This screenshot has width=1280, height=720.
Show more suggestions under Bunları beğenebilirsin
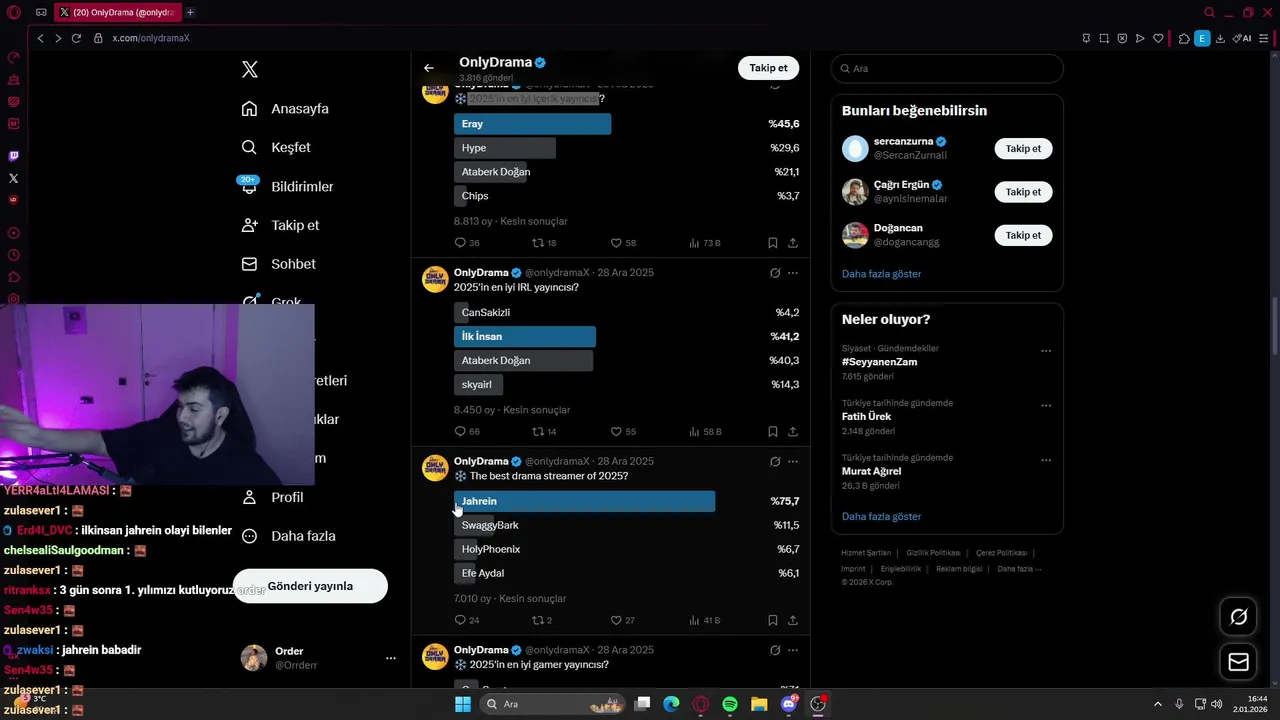(x=881, y=274)
